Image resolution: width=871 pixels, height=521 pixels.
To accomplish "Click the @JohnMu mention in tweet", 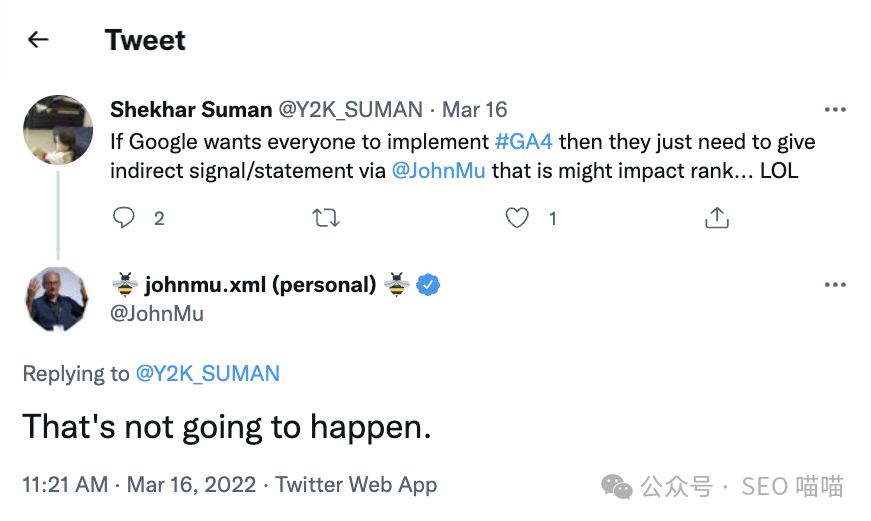I will 438,170.
